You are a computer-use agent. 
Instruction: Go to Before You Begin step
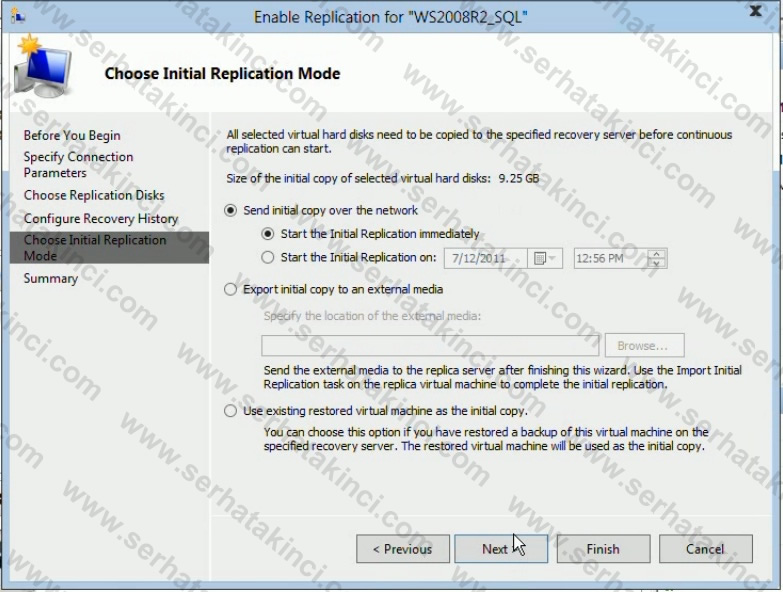[x=72, y=135]
